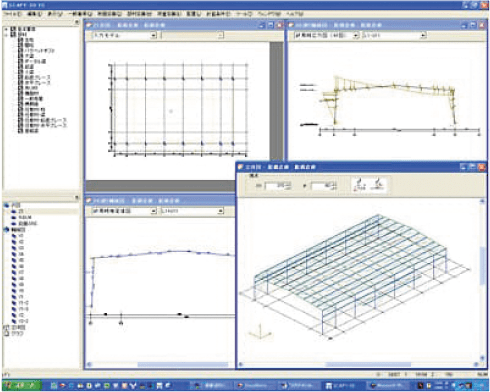
Task: Click the horizontal scrollbar of the 3D view window
Action: [x=358, y=365]
